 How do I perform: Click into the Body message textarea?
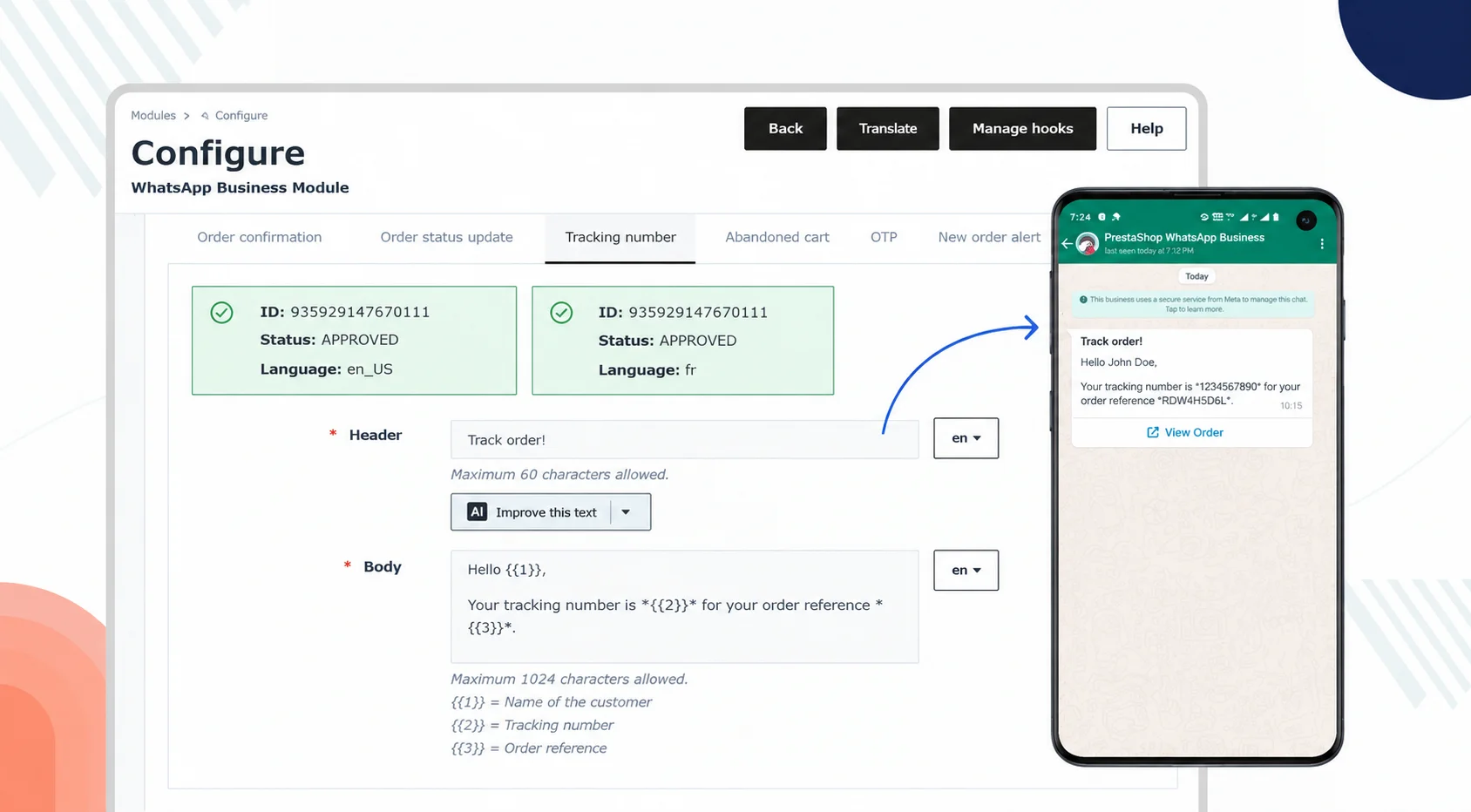click(684, 606)
